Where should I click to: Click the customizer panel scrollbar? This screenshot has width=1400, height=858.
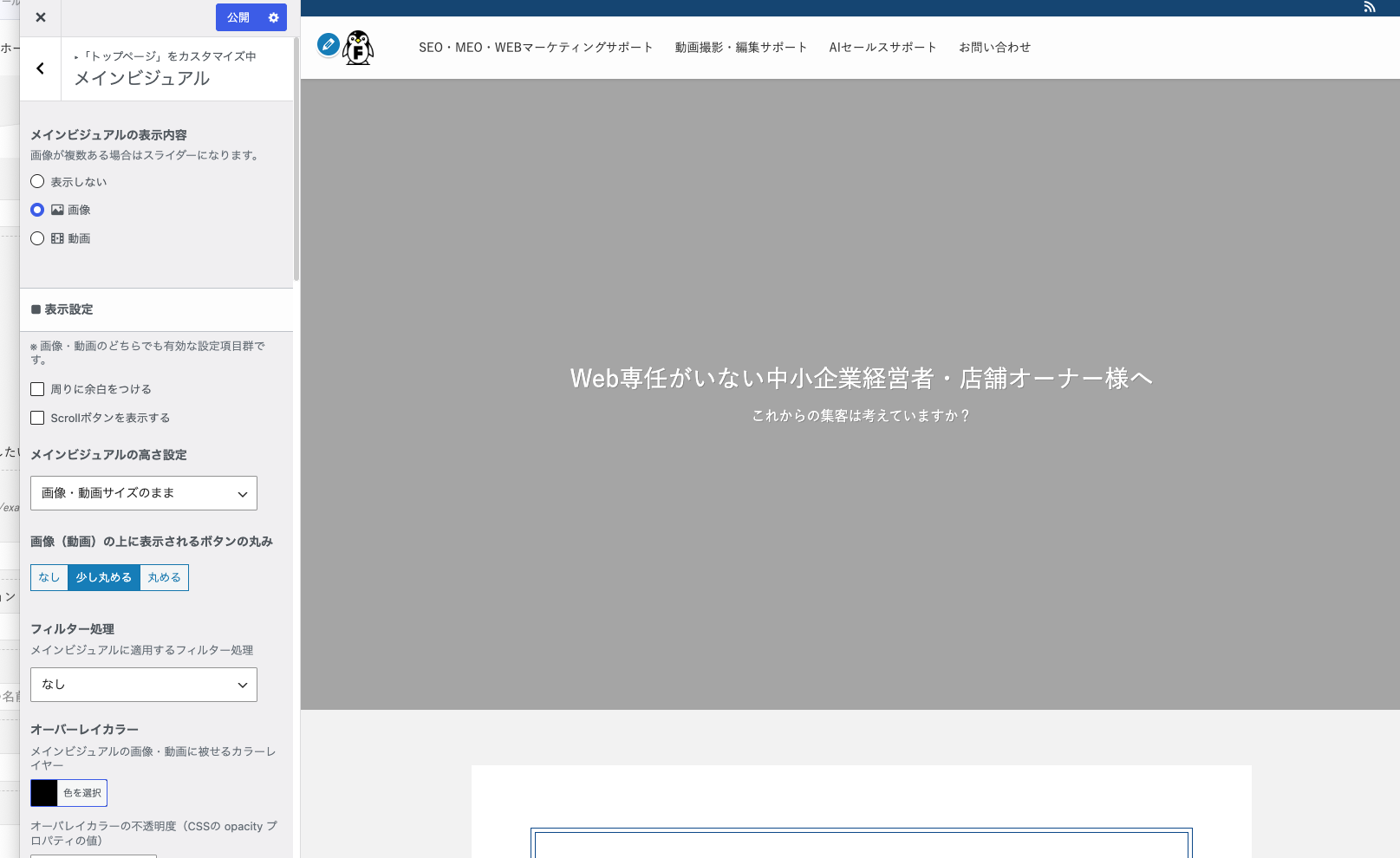coord(296,159)
